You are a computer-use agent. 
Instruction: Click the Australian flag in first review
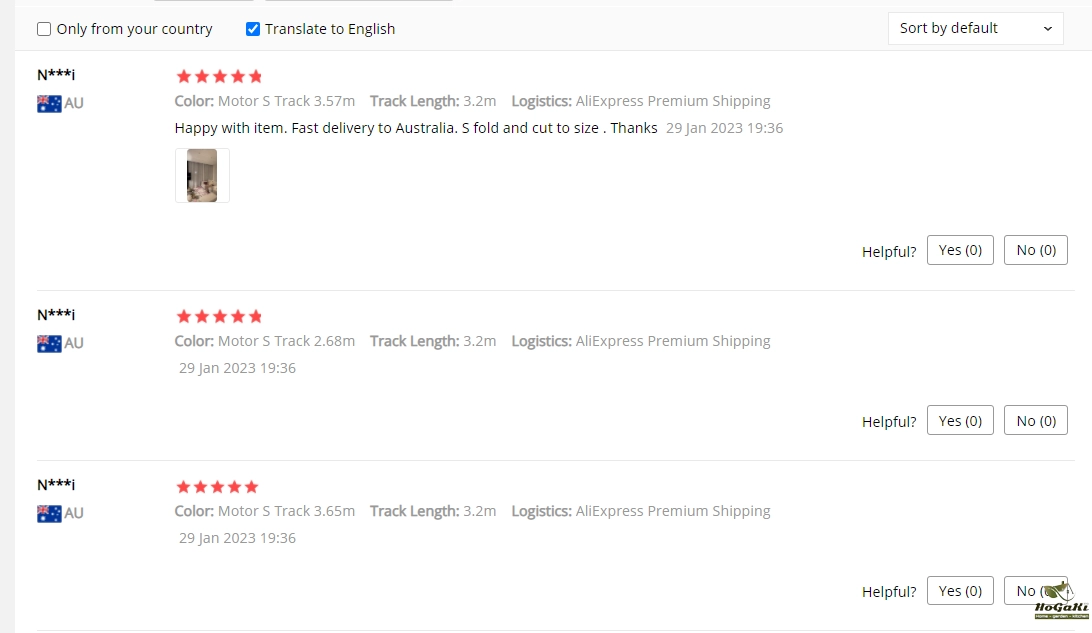coord(49,103)
